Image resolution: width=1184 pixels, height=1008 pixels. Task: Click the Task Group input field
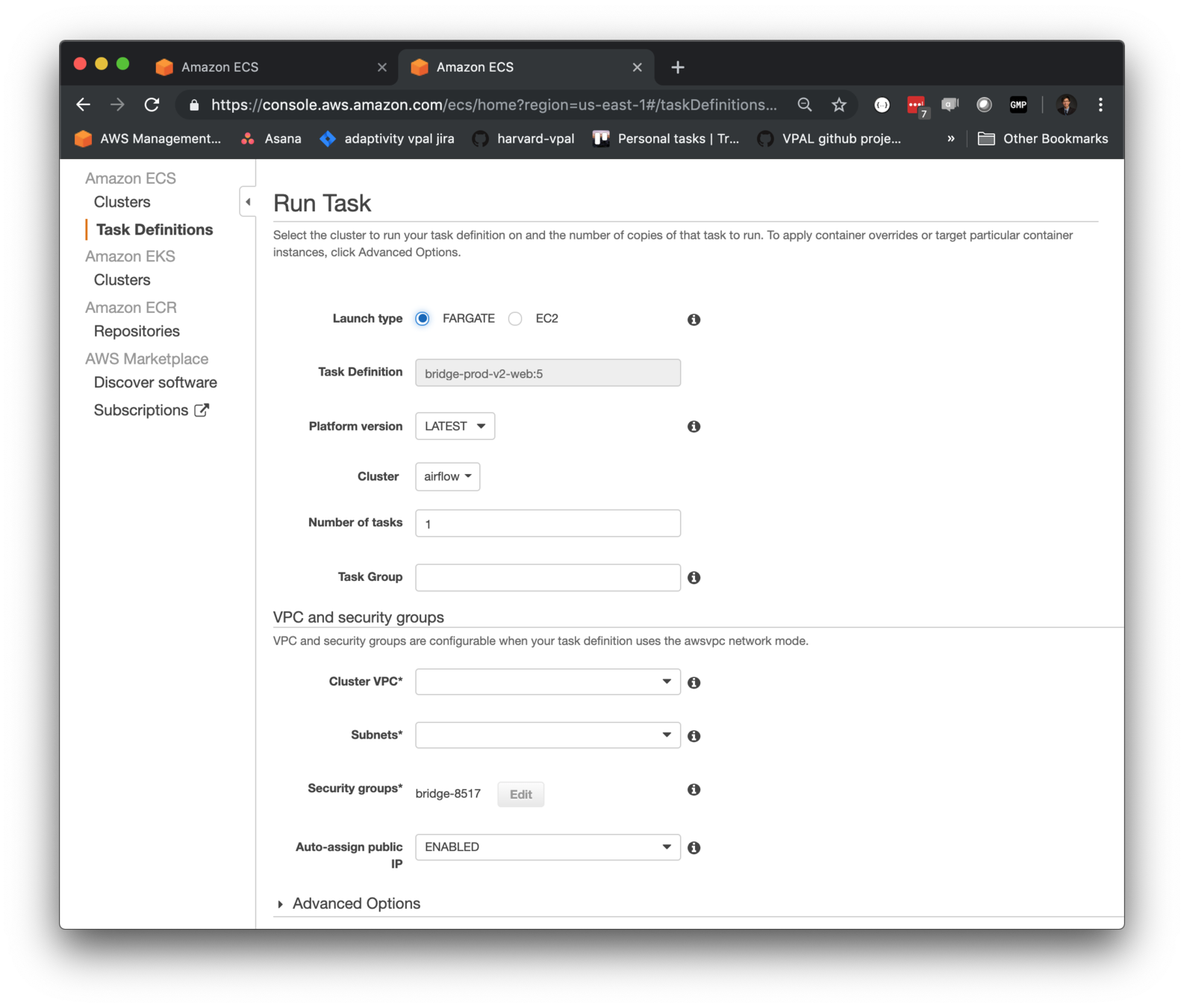548,578
